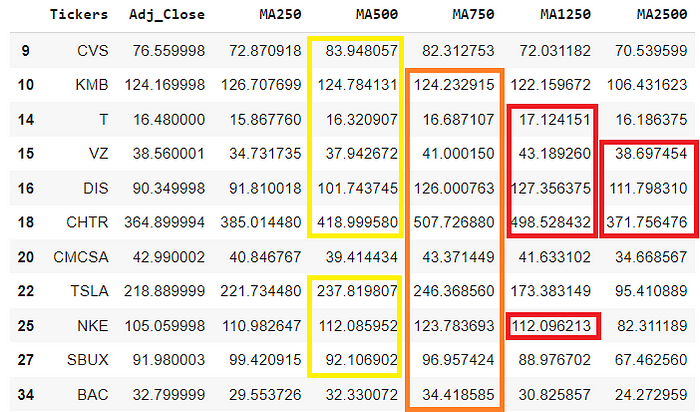This screenshot has width=700, height=412.
Task: Click row index 15
Action: click(x=25, y=154)
